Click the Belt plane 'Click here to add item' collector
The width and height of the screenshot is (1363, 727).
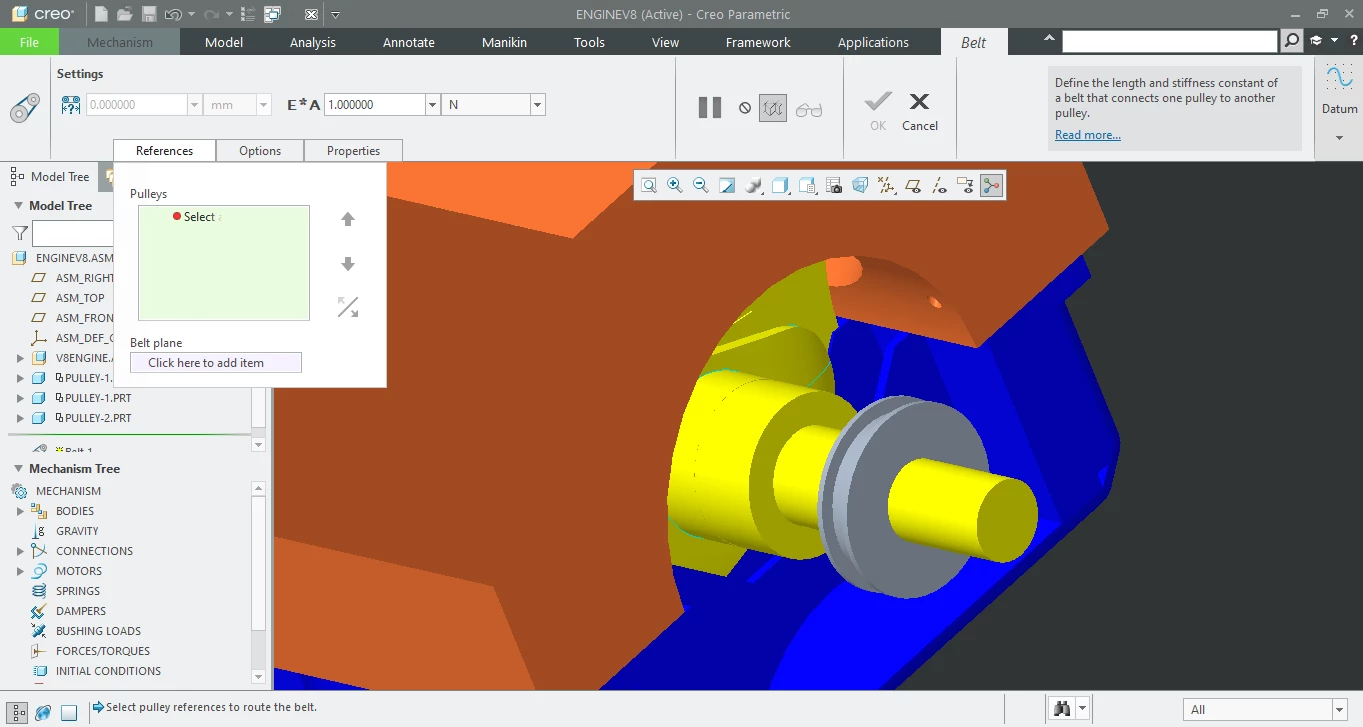tap(216, 363)
